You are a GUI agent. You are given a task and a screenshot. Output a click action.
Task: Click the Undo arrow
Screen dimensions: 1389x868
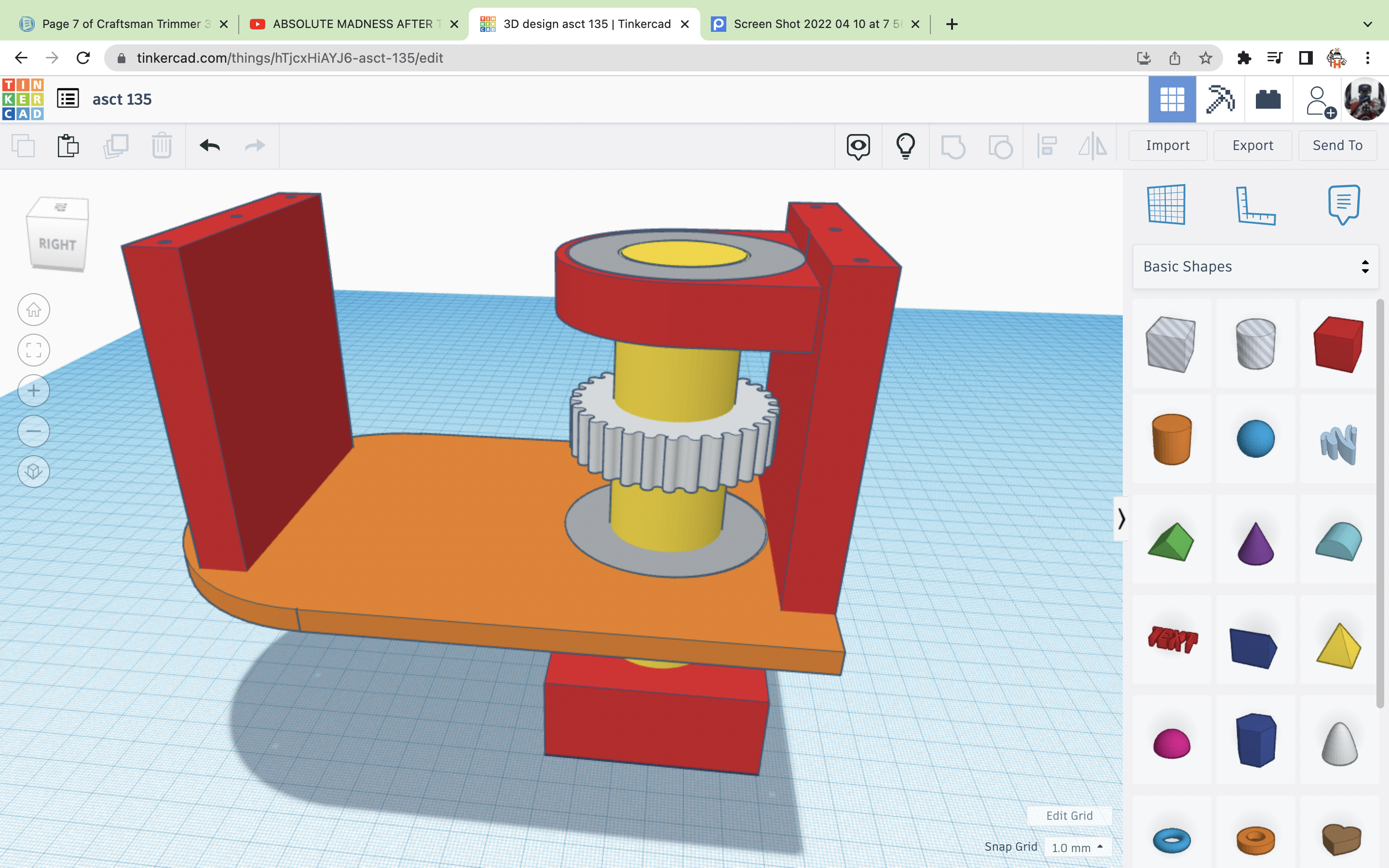pos(209,146)
